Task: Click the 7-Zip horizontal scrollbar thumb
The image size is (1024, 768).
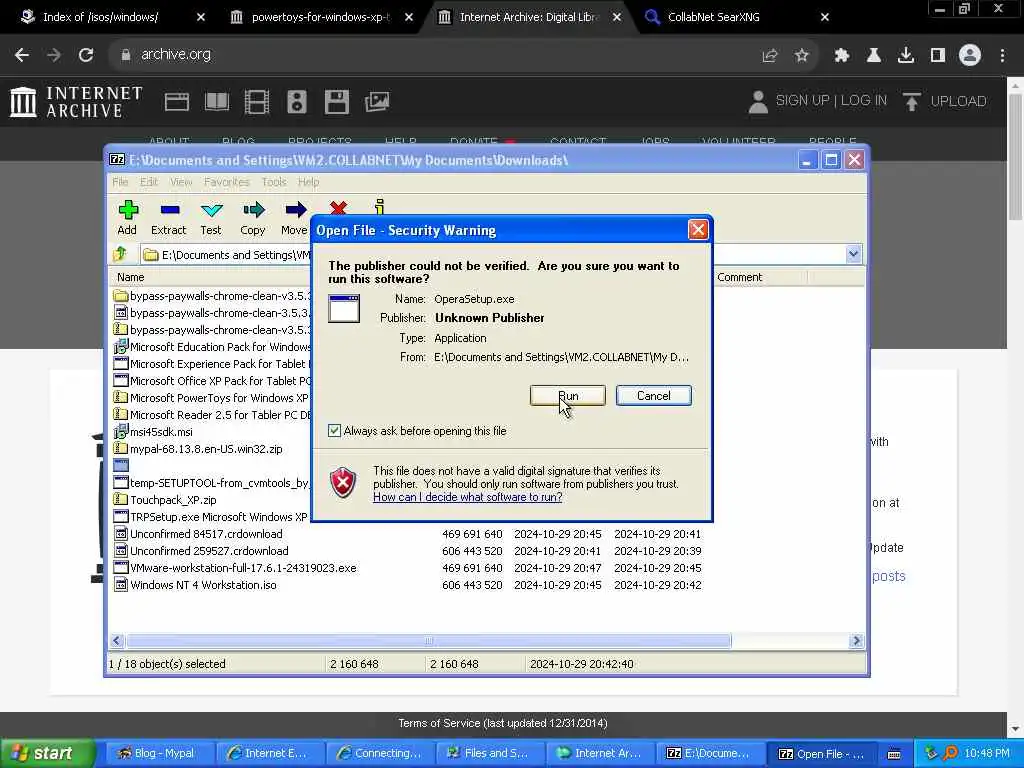Action: point(428,641)
